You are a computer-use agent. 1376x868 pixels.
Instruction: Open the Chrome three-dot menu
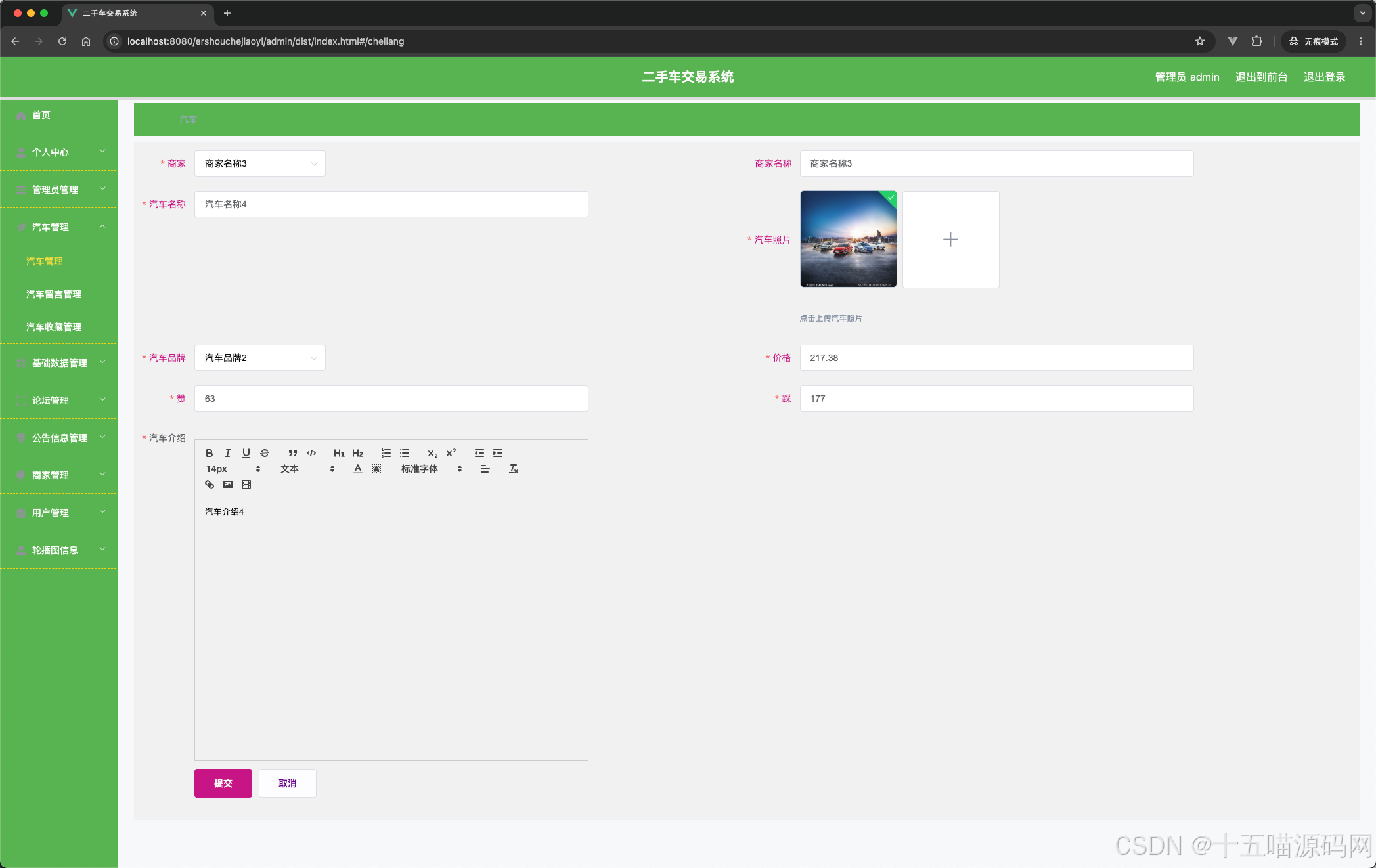pyautogui.click(x=1361, y=41)
